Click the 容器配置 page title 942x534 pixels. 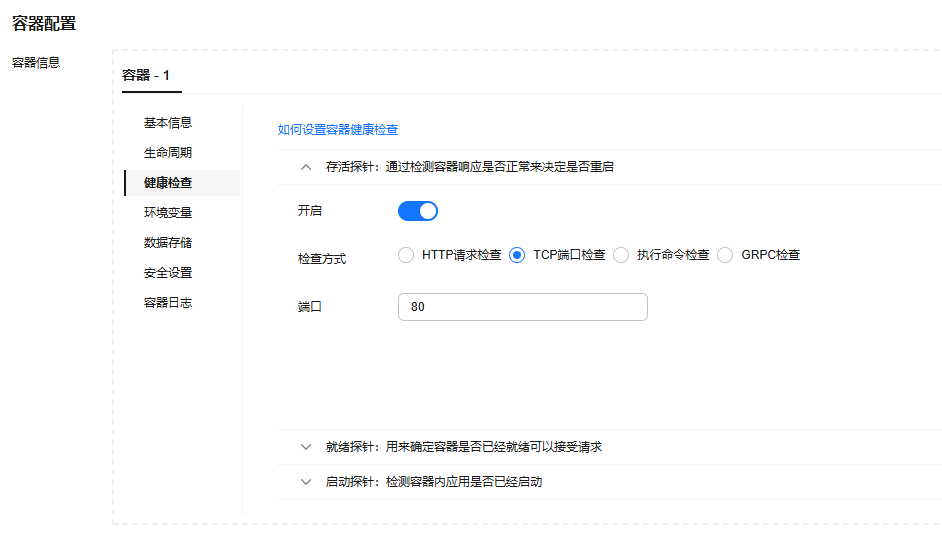click(x=44, y=23)
